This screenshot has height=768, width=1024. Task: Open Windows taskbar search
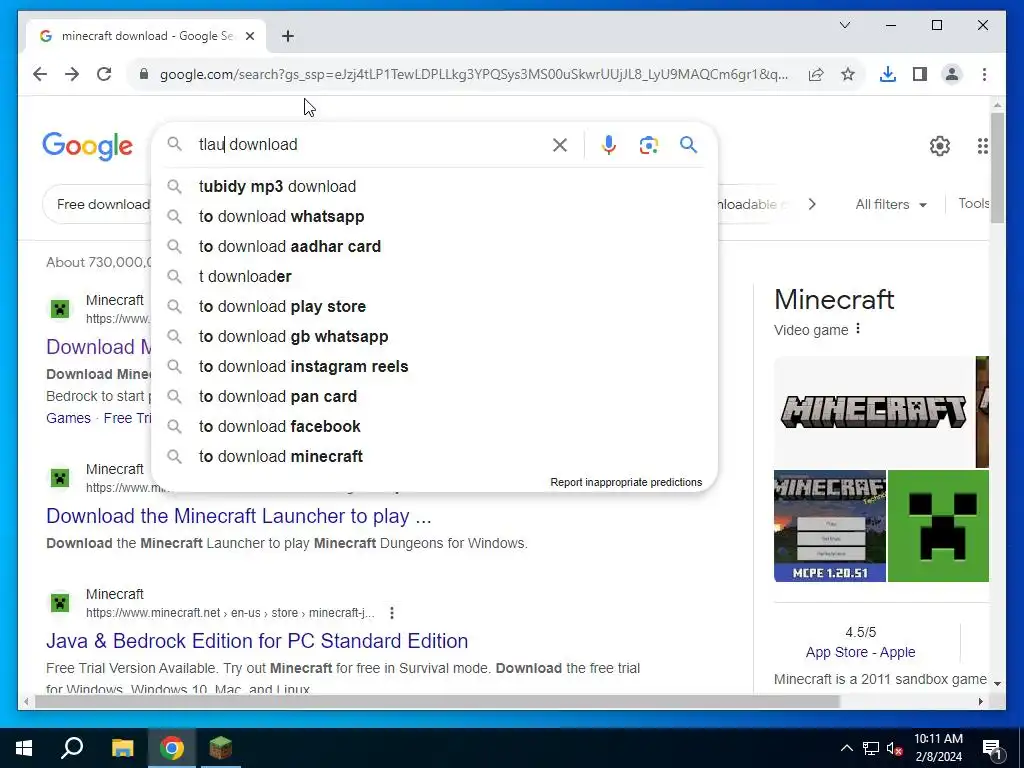pos(72,748)
